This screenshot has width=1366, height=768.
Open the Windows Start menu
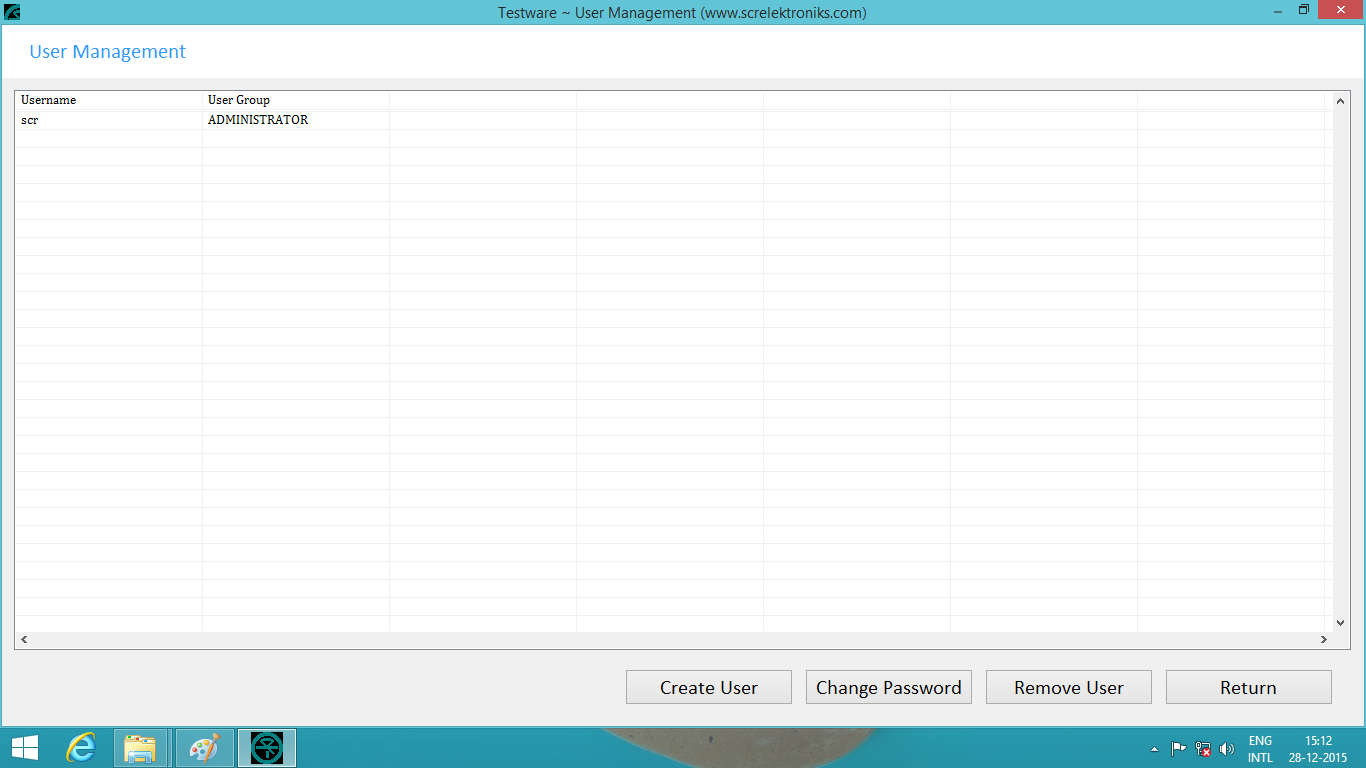point(25,748)
